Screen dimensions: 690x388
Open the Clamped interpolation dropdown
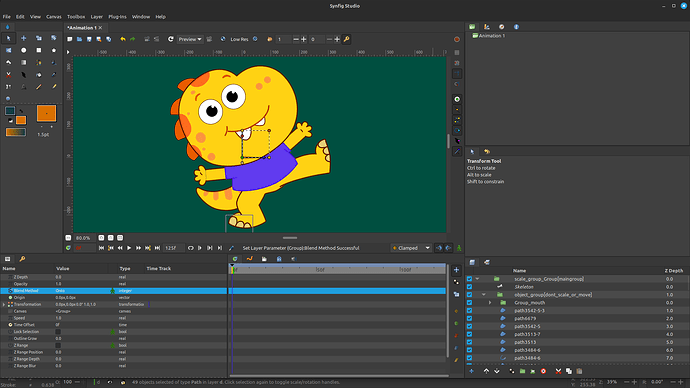(411, 248)
